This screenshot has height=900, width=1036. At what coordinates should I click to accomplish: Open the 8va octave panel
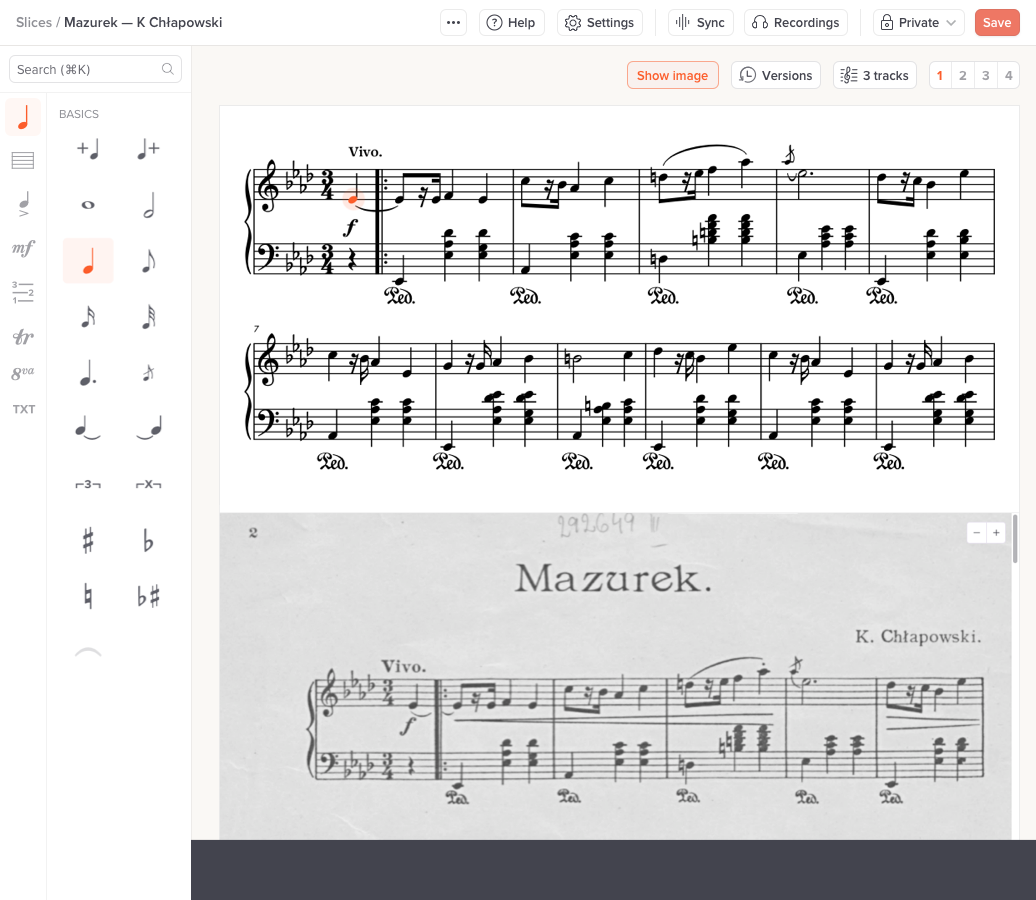(x=22, y=371)
